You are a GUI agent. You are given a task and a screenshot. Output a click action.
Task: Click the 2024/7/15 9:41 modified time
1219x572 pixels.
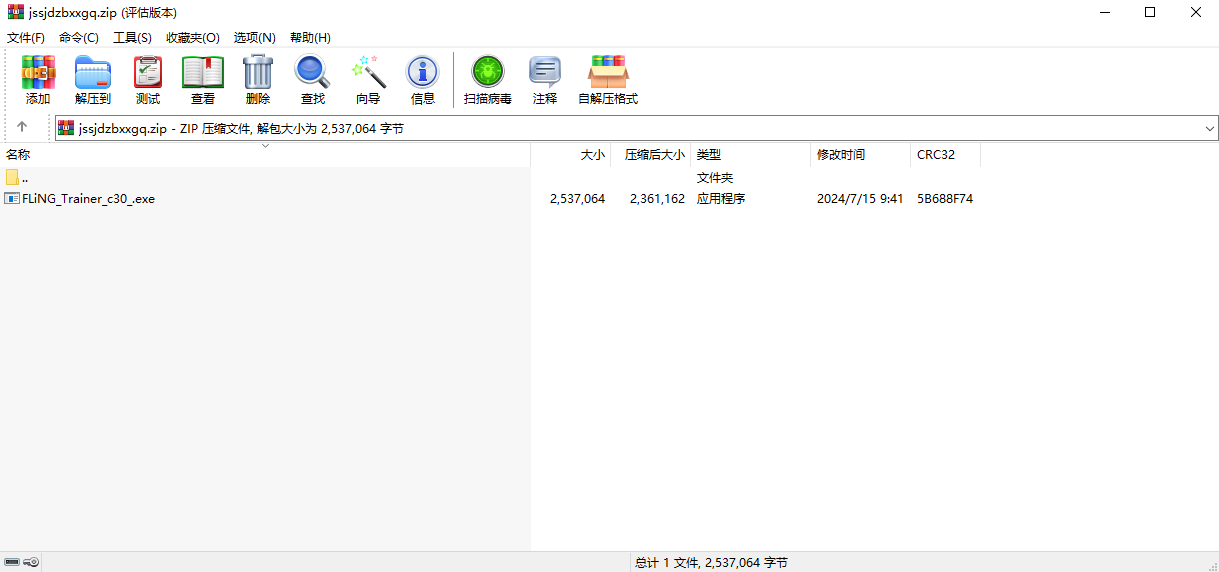[860, 199]
